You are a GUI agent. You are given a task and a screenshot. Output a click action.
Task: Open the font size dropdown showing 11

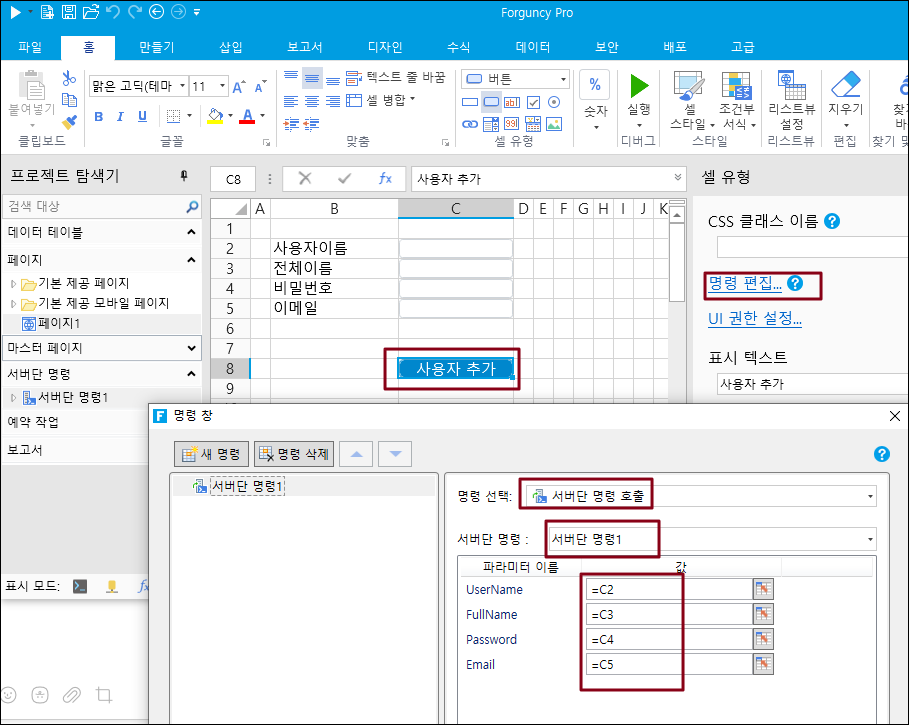(x=222, y=86)
